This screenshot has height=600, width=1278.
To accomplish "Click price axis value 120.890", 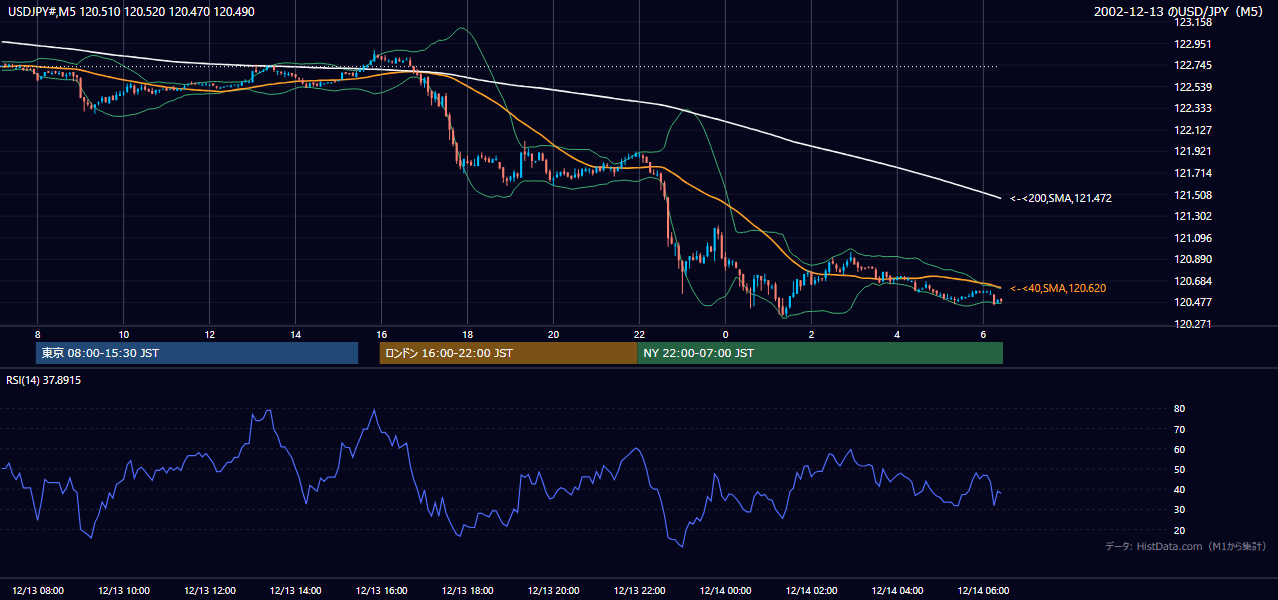I will pyautogui.click(x=1193, y=259).
